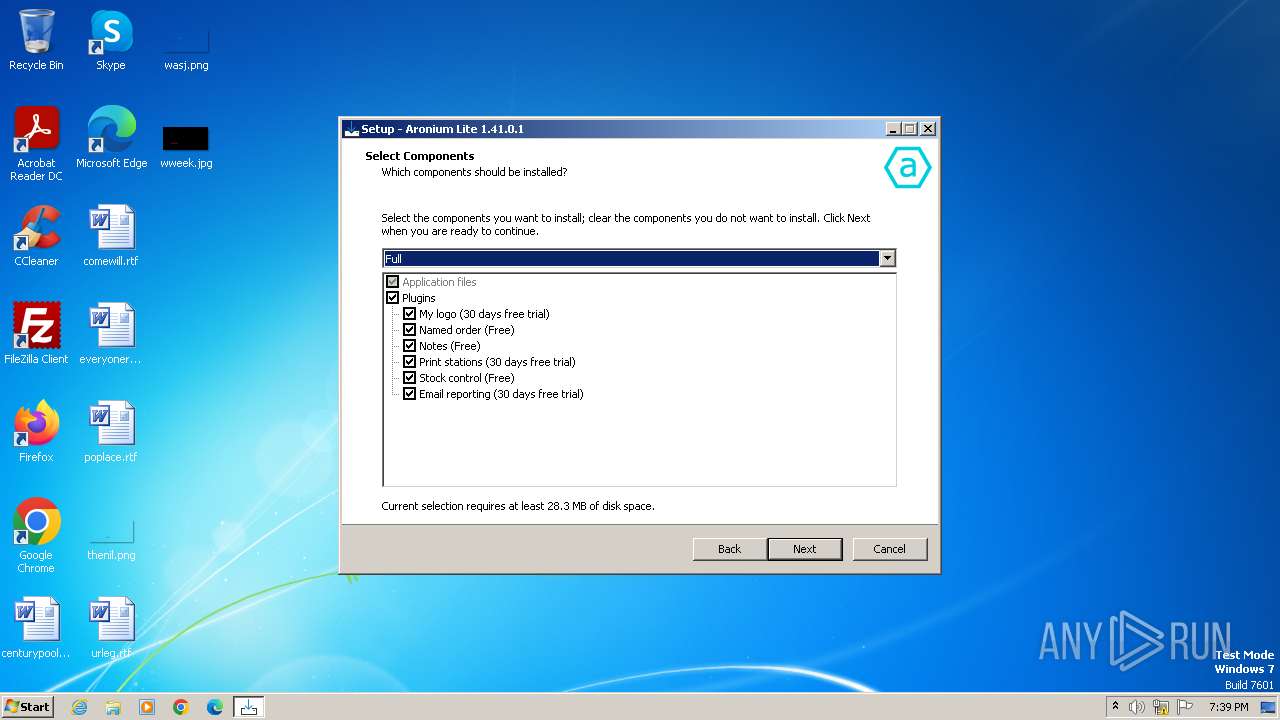Open the CCleaner desktop shortcut
This screenshot has width=1280, height=720.
(x=36, y=236)
